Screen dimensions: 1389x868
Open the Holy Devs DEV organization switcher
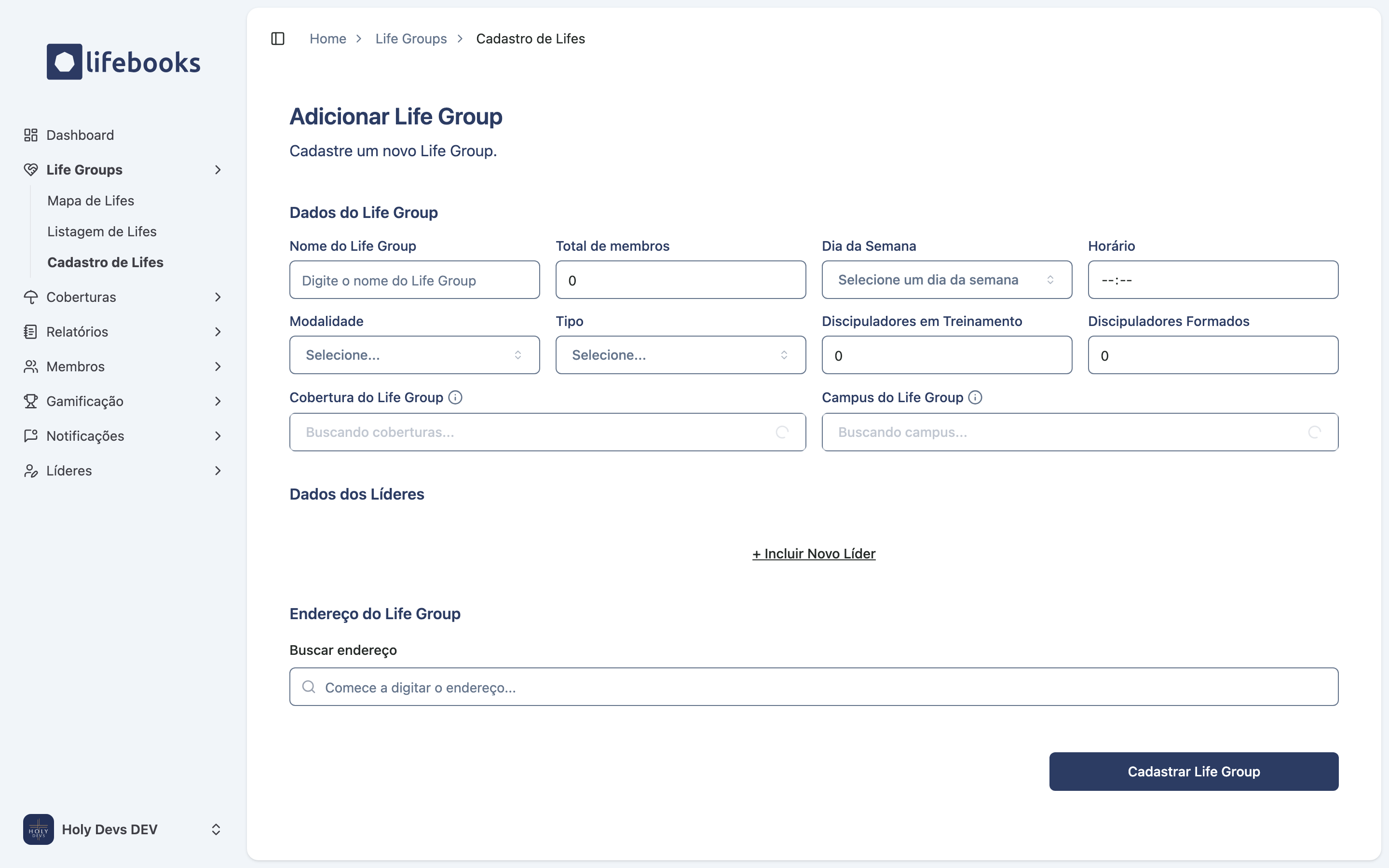pyautogui.click(x=123, y=829)
